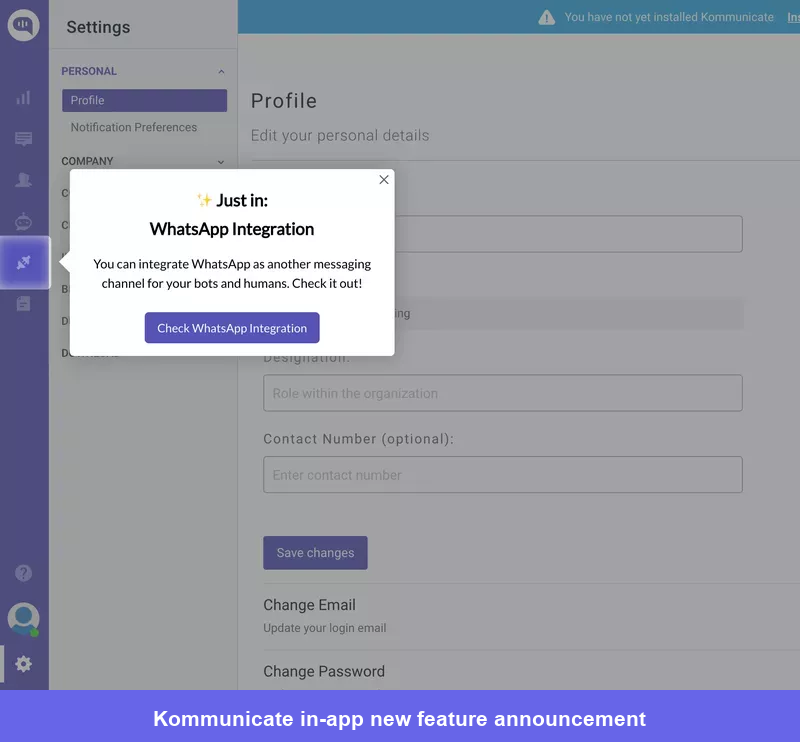The image size is (800, 742).
Task: Click Check WhatsApp Integration button
Action: pyautogui.click(x=232, y=328)
